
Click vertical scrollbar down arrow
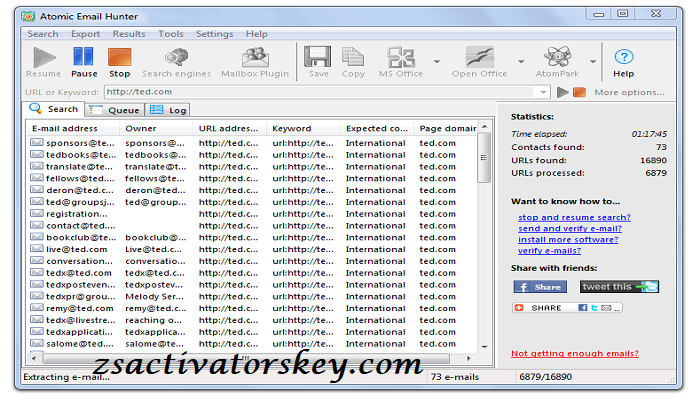(x=484, y=347)
